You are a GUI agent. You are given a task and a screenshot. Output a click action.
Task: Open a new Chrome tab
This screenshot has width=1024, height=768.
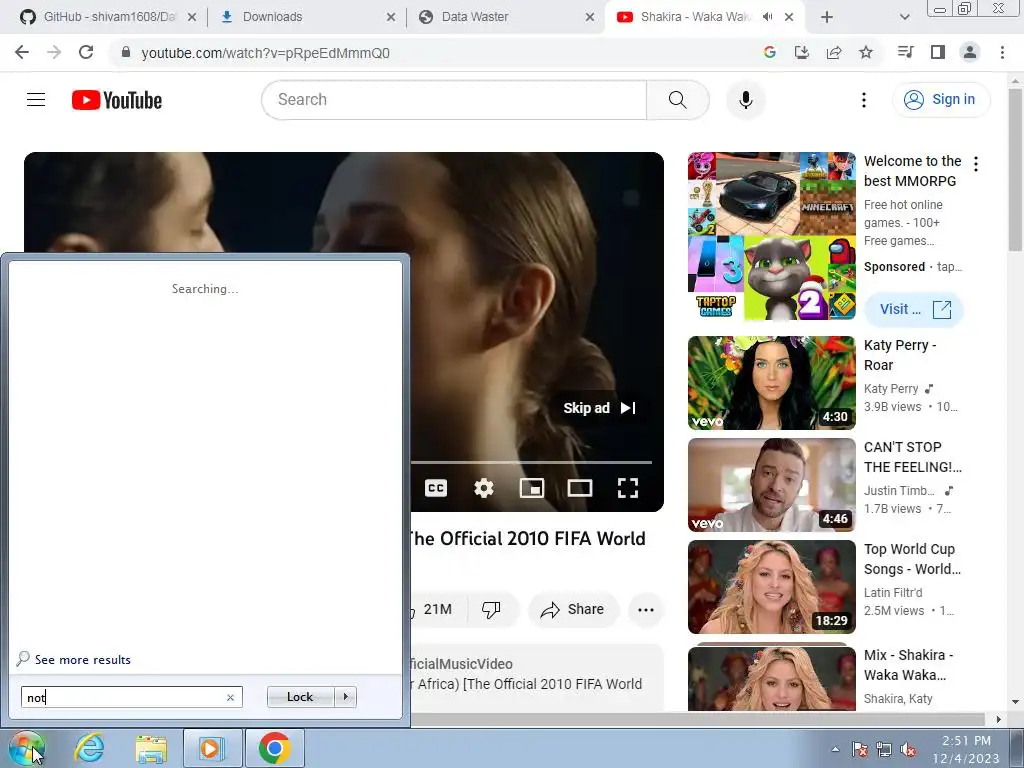pos(827,17)
